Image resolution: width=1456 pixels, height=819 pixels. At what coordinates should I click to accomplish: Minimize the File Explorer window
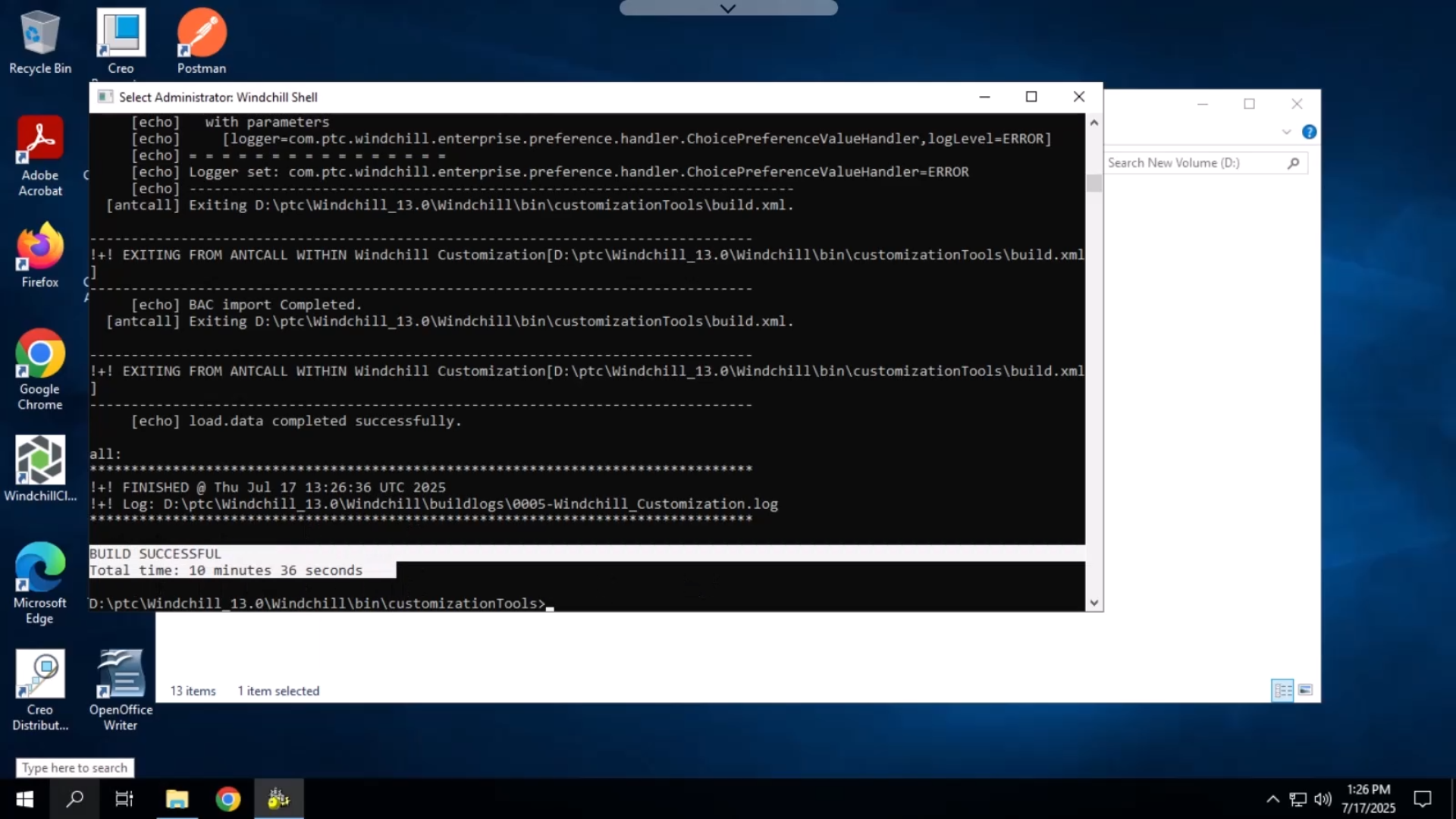tap(1203, 104)
